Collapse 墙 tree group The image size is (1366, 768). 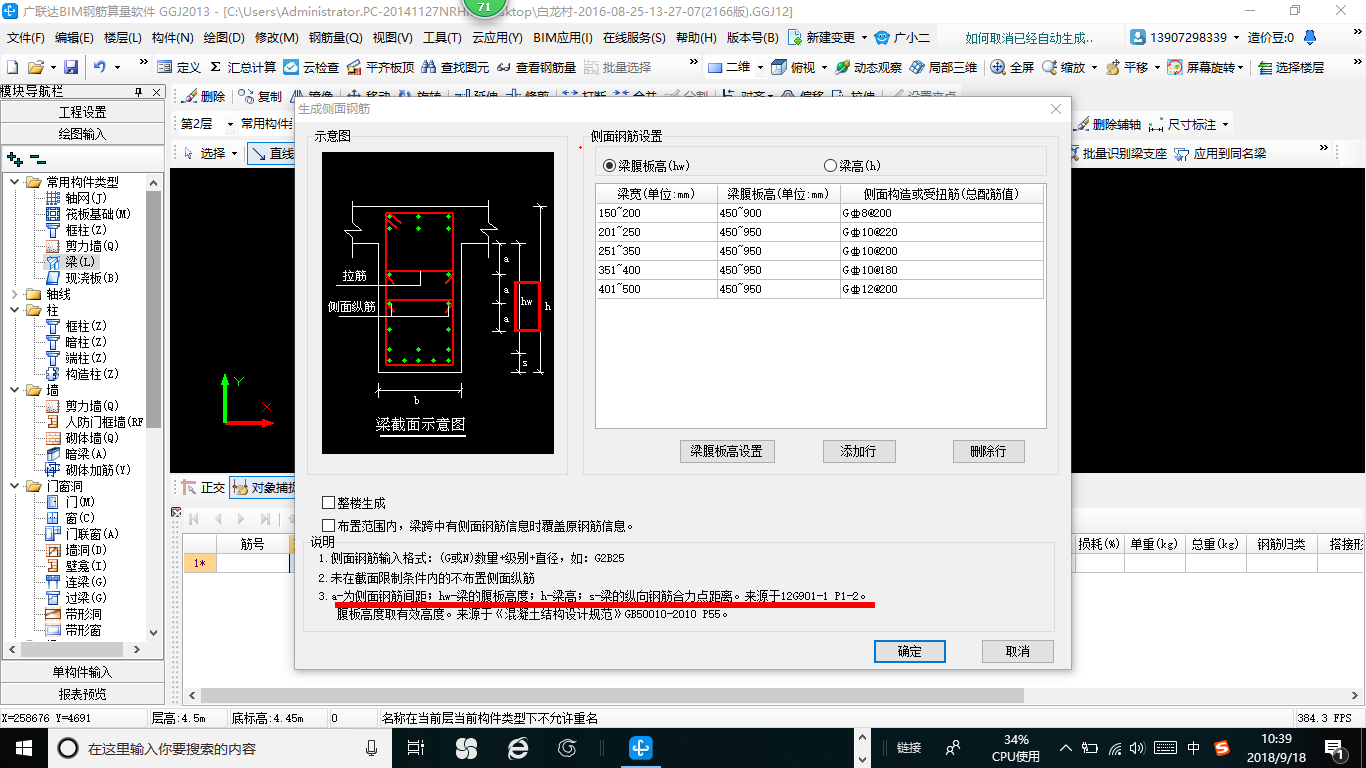14,390
